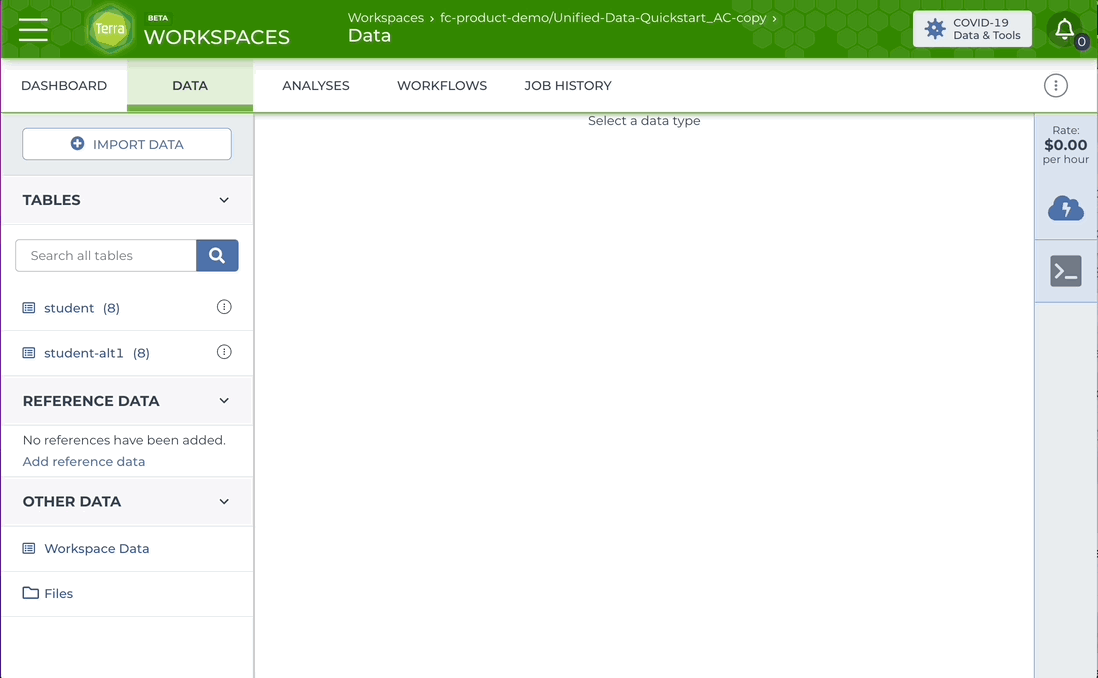
Task: Switch to the Dashboard tab
Action: (64, 85)
